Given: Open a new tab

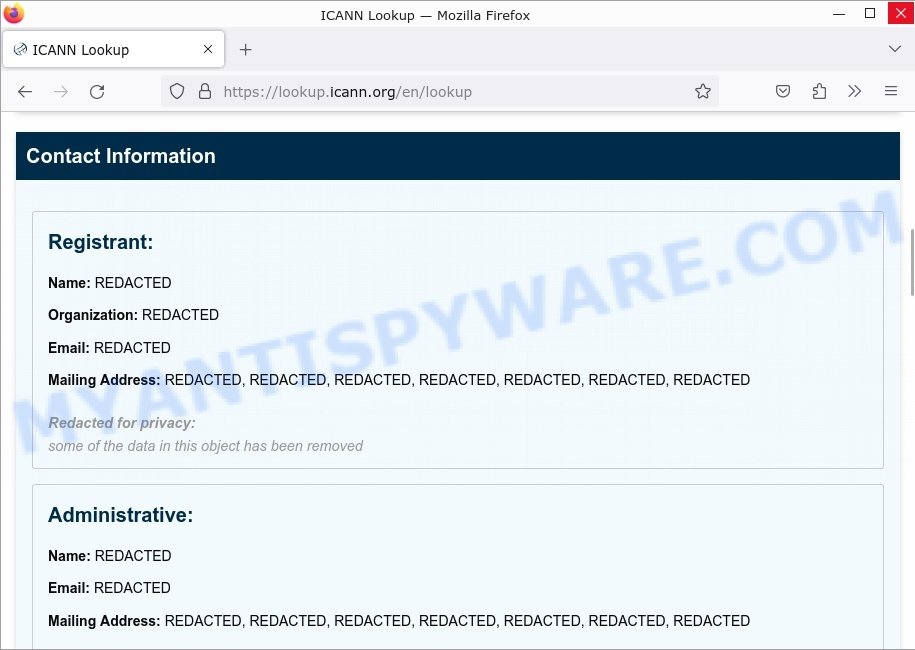Looking at the screenshot, I should click(x=246, y=50).
